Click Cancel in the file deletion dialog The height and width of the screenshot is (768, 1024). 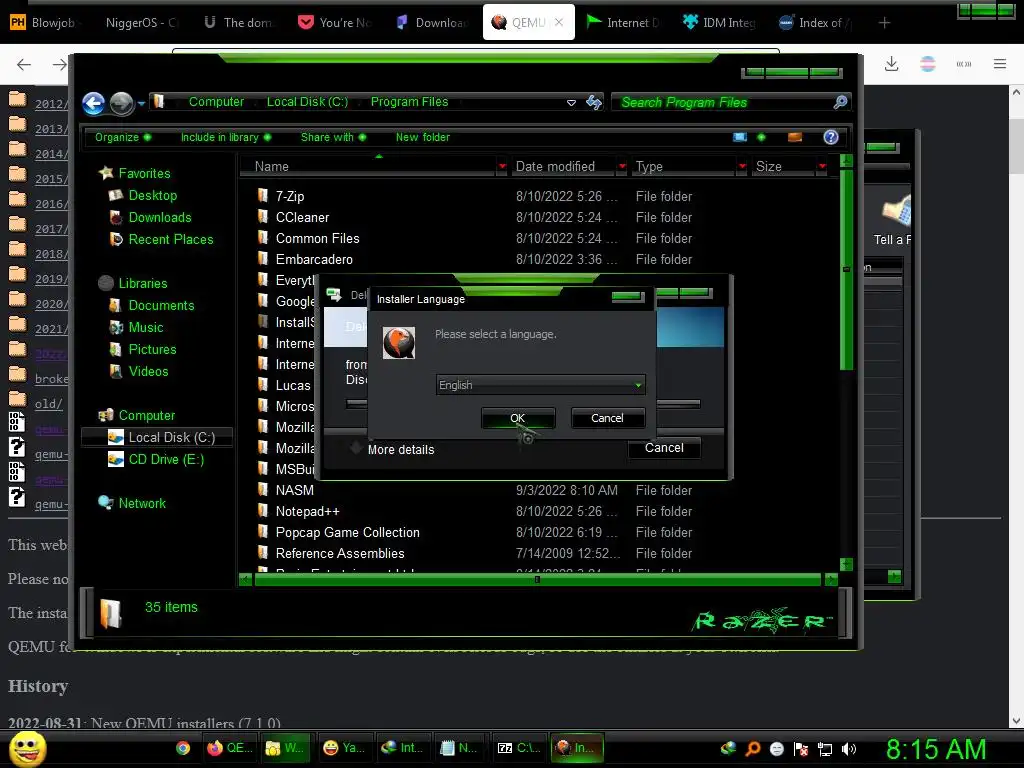point(664,447)
